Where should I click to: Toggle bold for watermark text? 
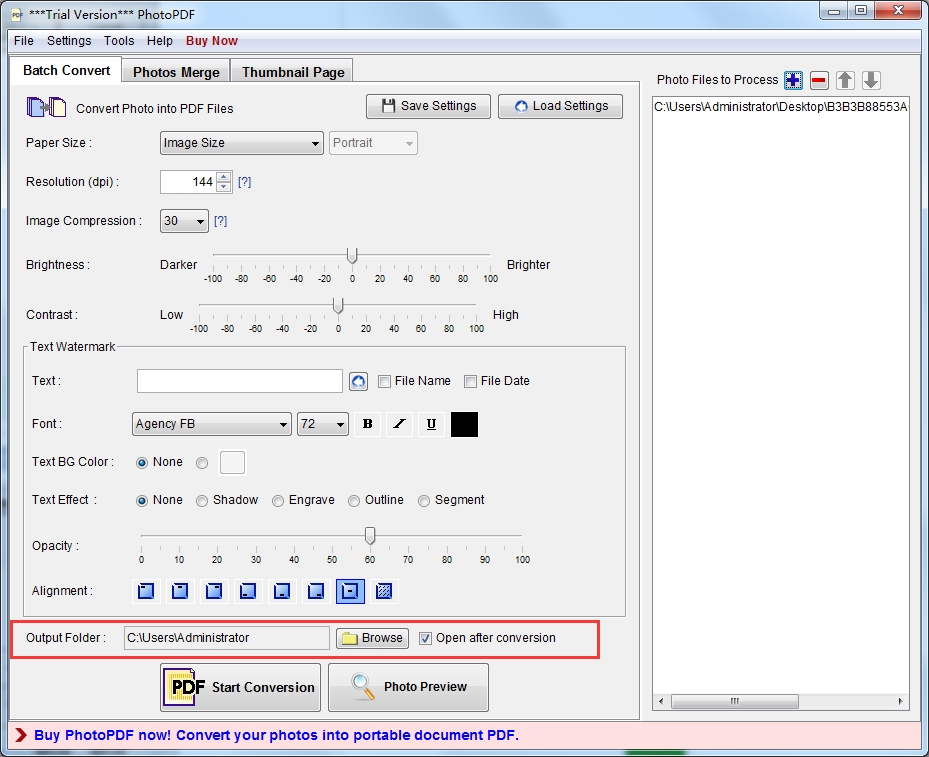367,424
